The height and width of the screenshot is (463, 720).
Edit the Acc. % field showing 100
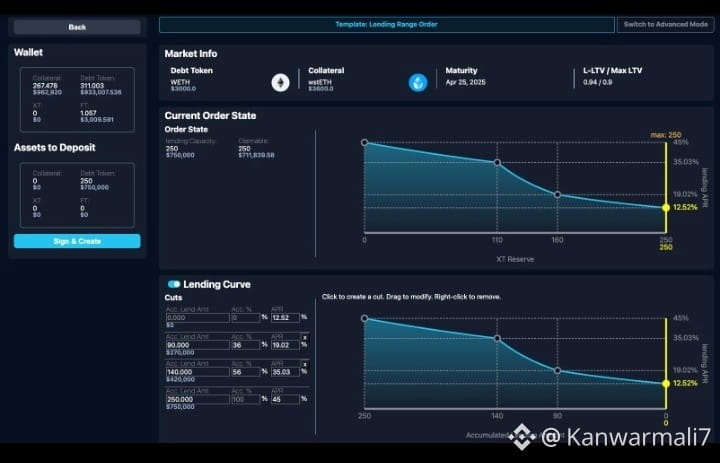pos(246,400)
